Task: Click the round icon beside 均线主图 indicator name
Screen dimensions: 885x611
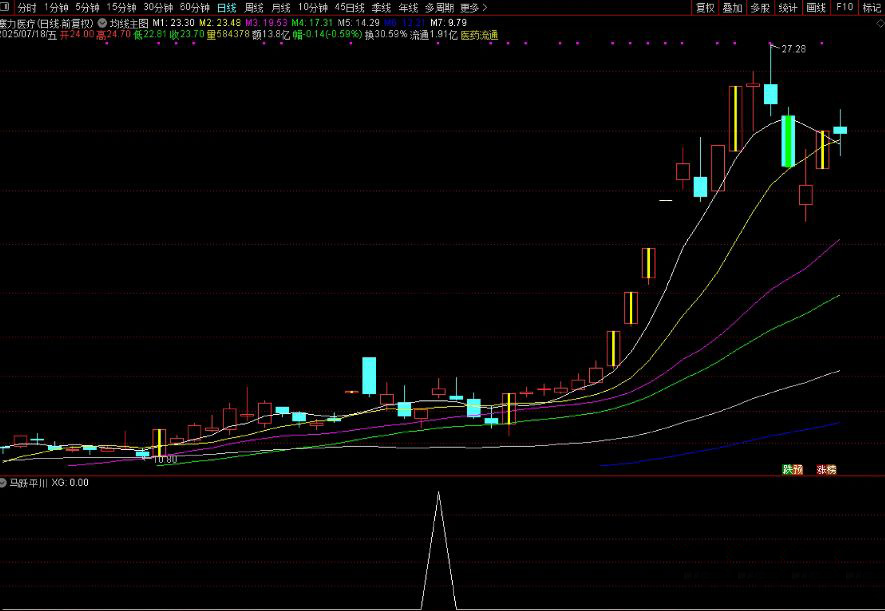Action: point(102,21)
